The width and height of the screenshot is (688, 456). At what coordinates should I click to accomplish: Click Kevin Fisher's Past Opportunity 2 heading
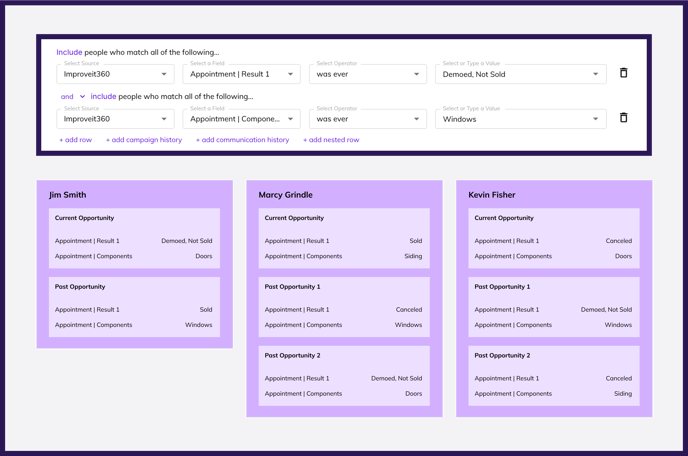(x=502, y=355)
